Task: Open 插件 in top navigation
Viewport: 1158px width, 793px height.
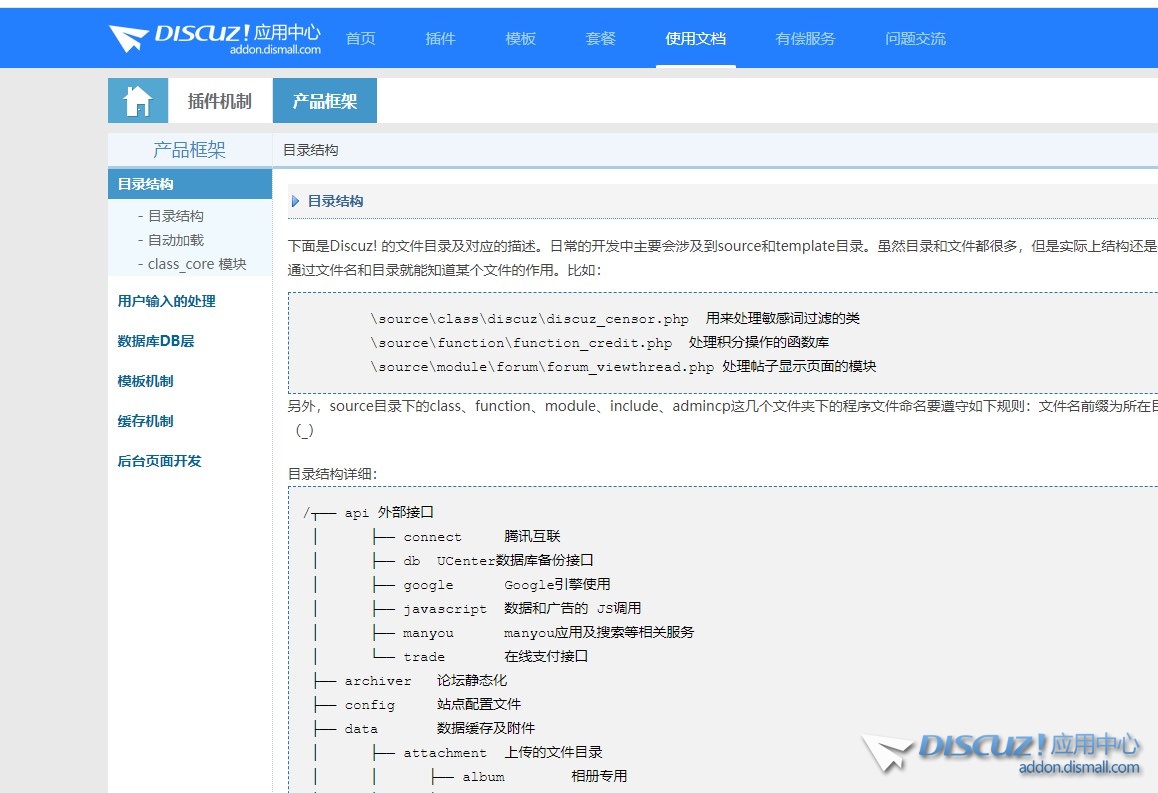Action: (x=440, y=38)
